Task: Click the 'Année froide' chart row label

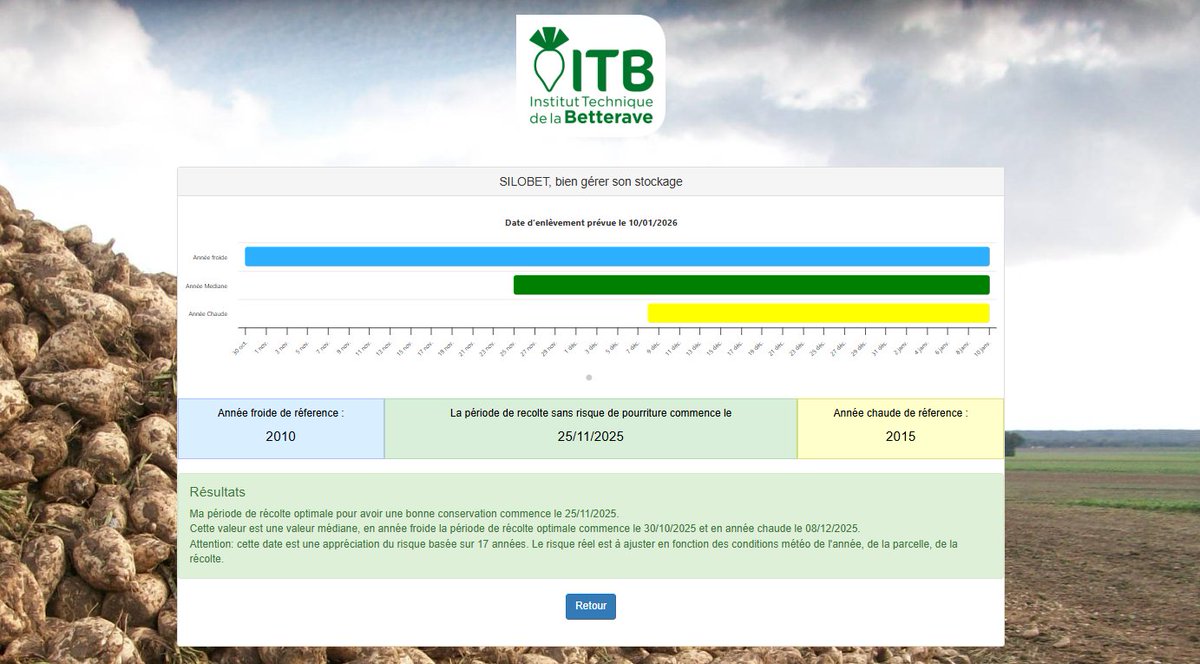Action: [210, 258]
